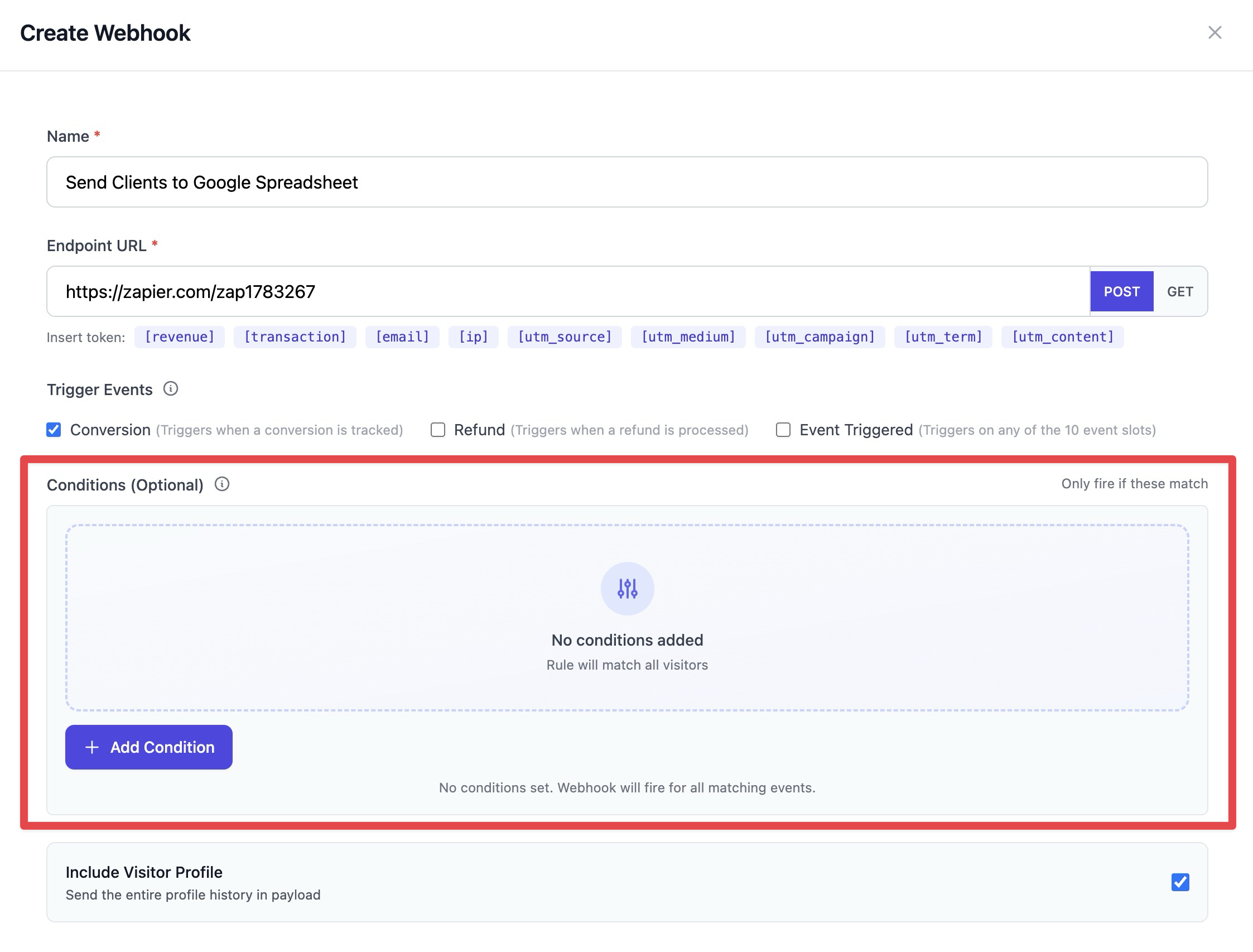Select the POST request method

click(1121, 291)
